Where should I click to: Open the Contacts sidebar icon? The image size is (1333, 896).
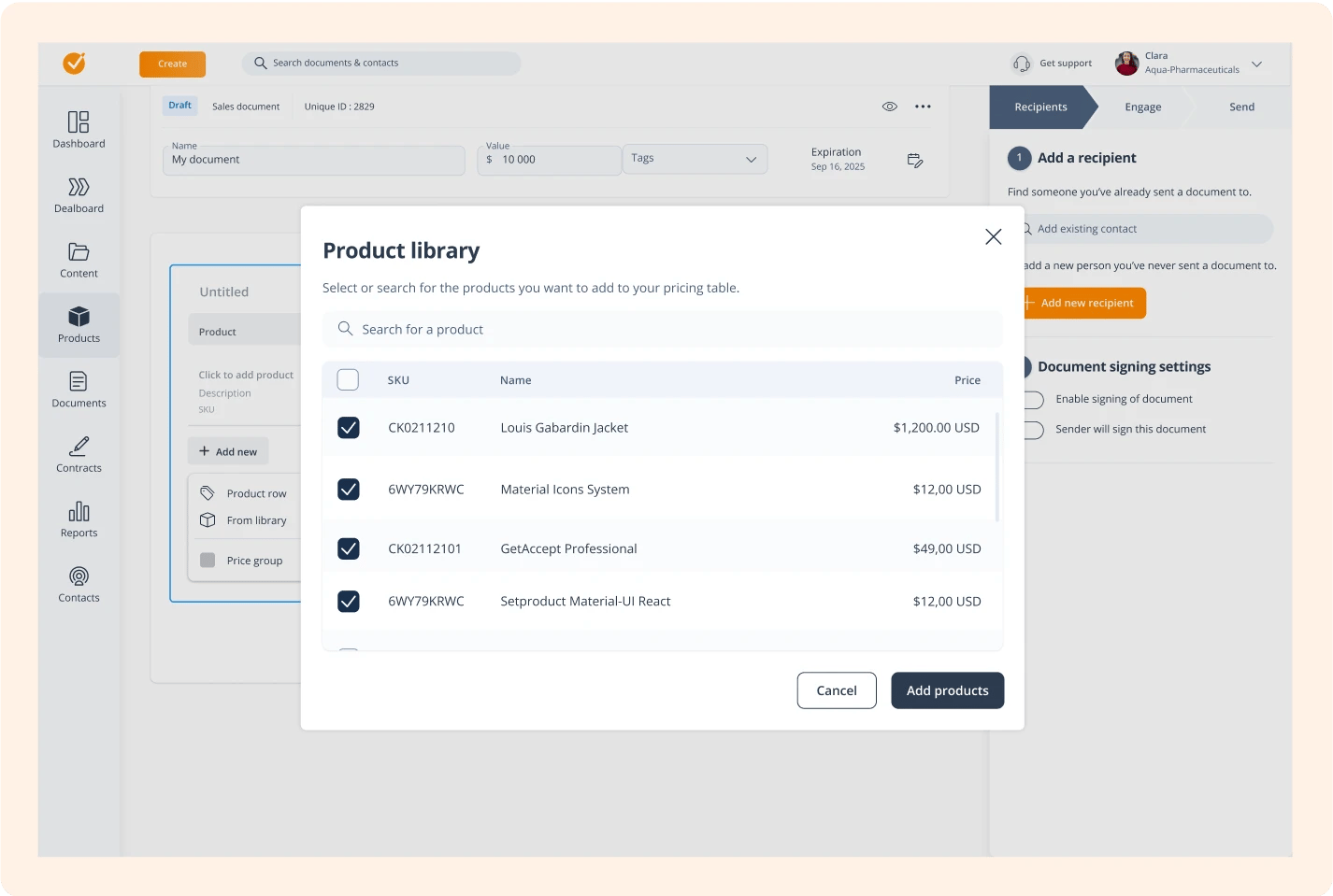tap(79, 576)
